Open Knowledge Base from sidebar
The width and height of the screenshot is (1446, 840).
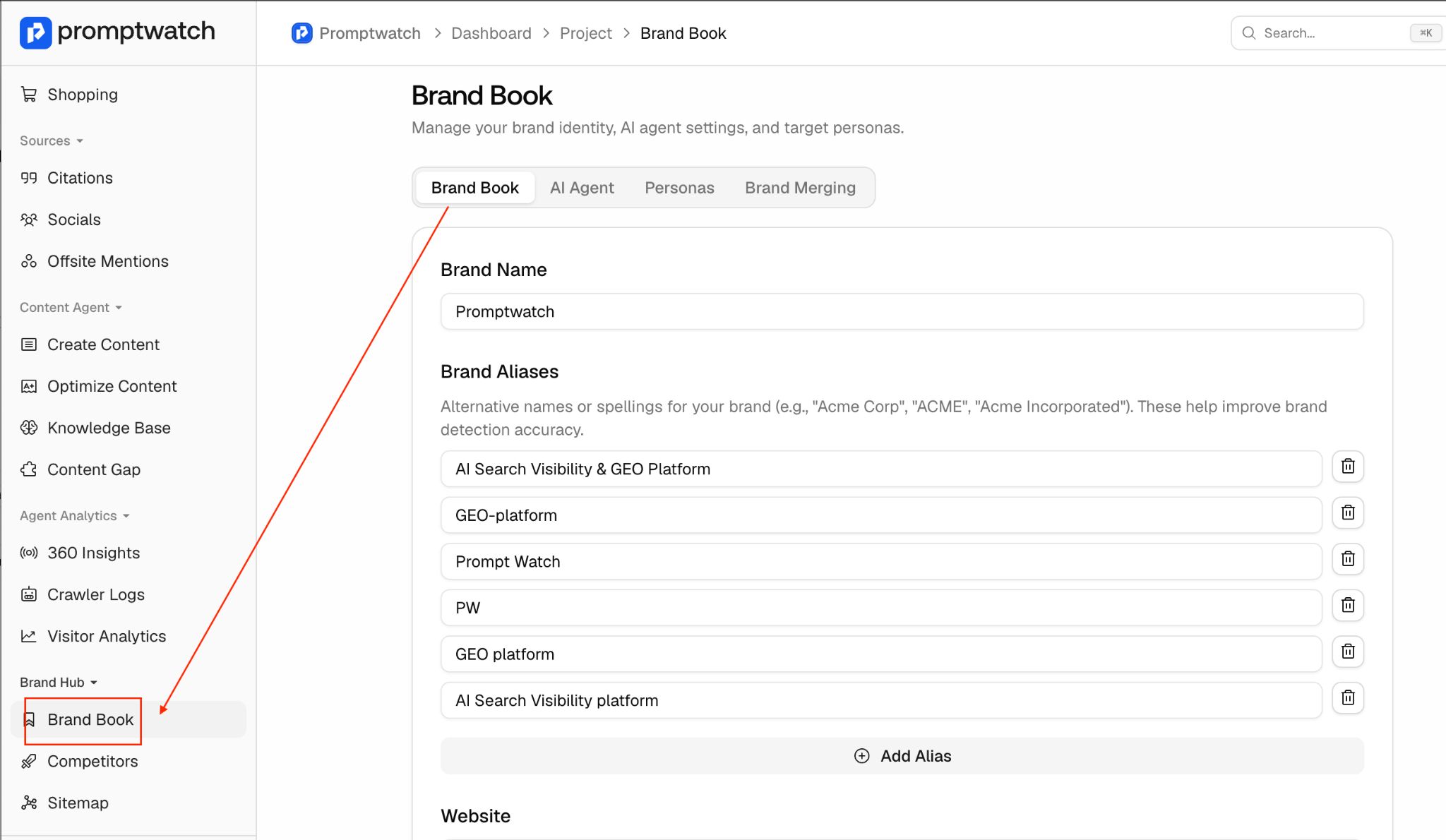tap(129, 428)
